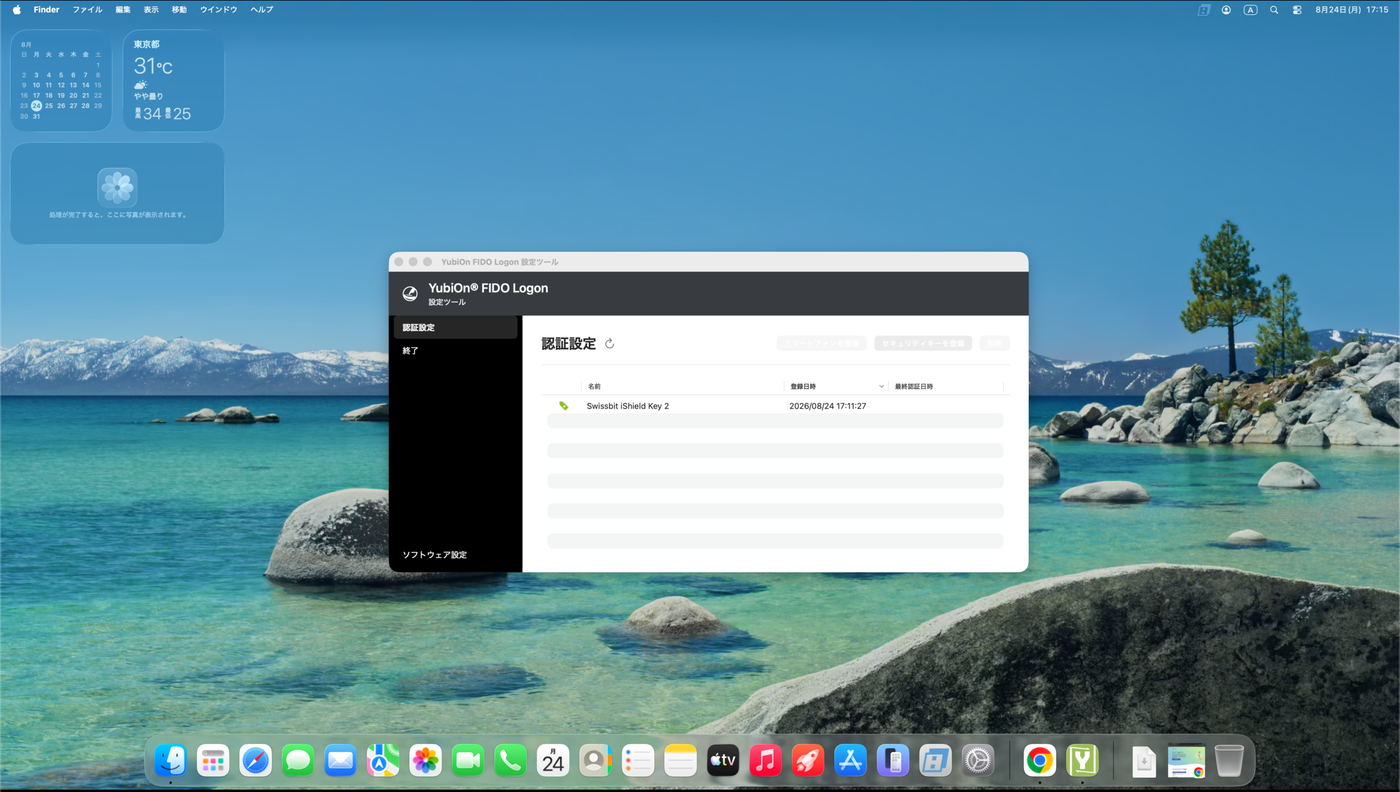Open Safari from the Dock

[x=256, y=761]
